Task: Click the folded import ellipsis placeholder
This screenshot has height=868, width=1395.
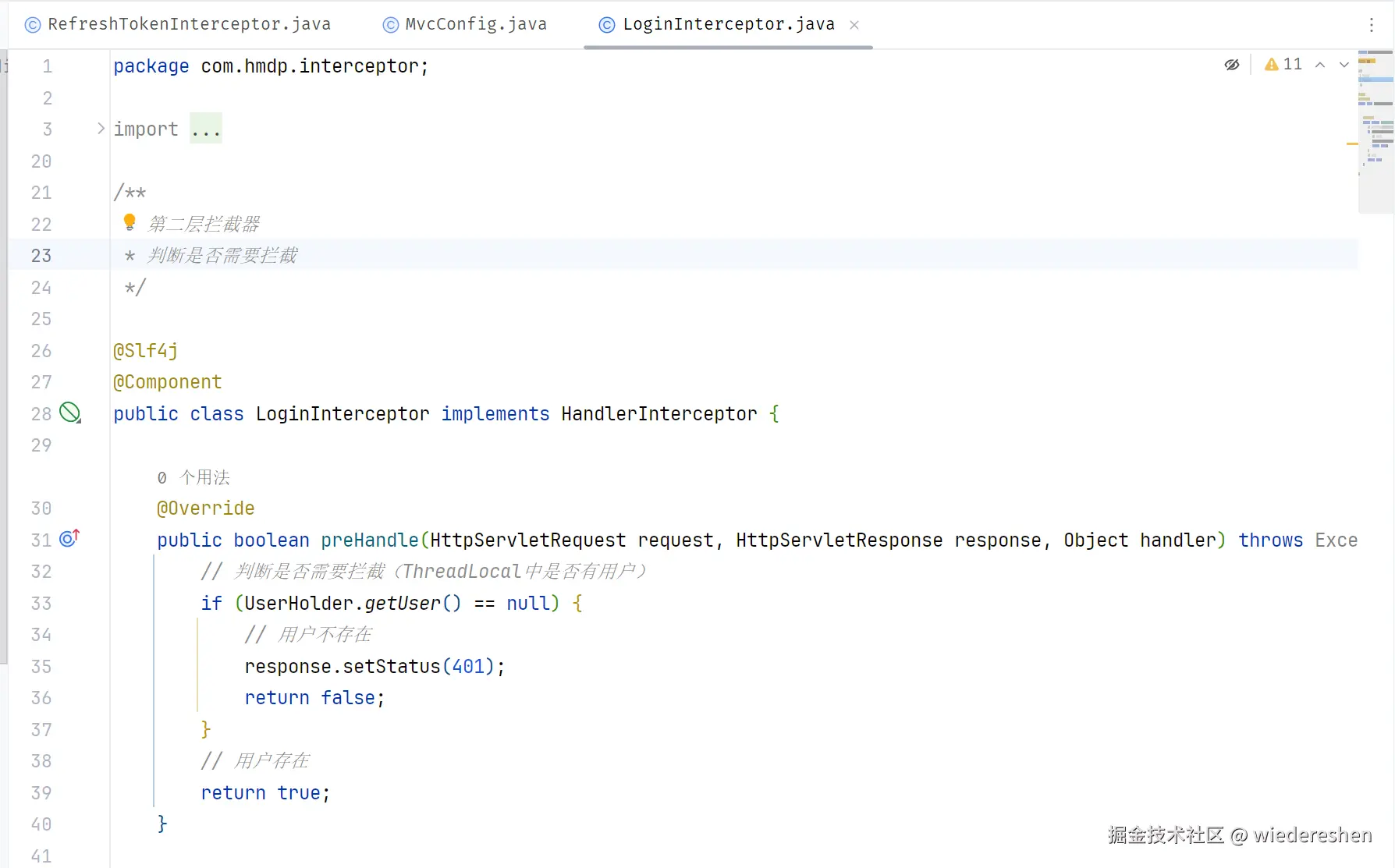Action: tap(206, 129)
